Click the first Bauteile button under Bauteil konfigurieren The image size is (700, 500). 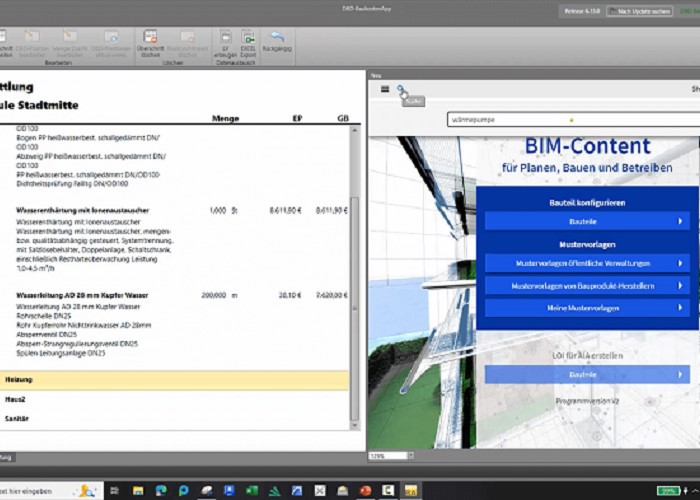click(x=587, y=221)
